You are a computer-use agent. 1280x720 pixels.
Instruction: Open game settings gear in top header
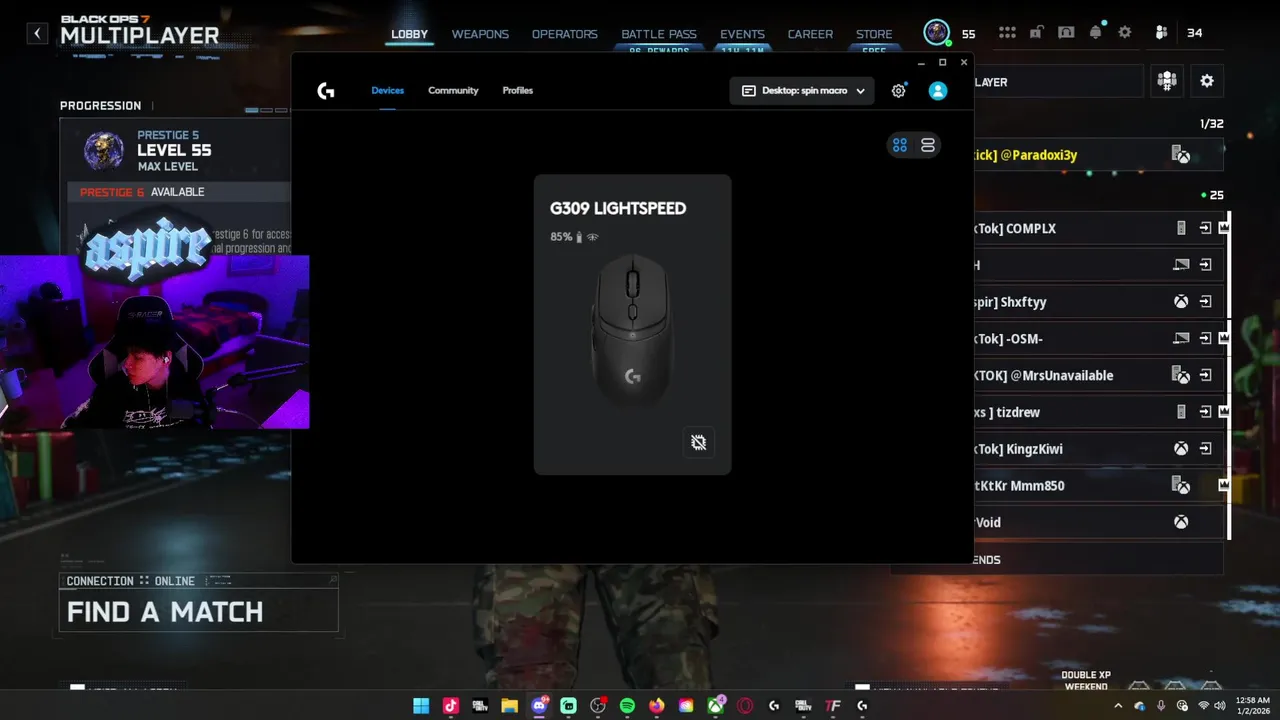[1125, 33]
